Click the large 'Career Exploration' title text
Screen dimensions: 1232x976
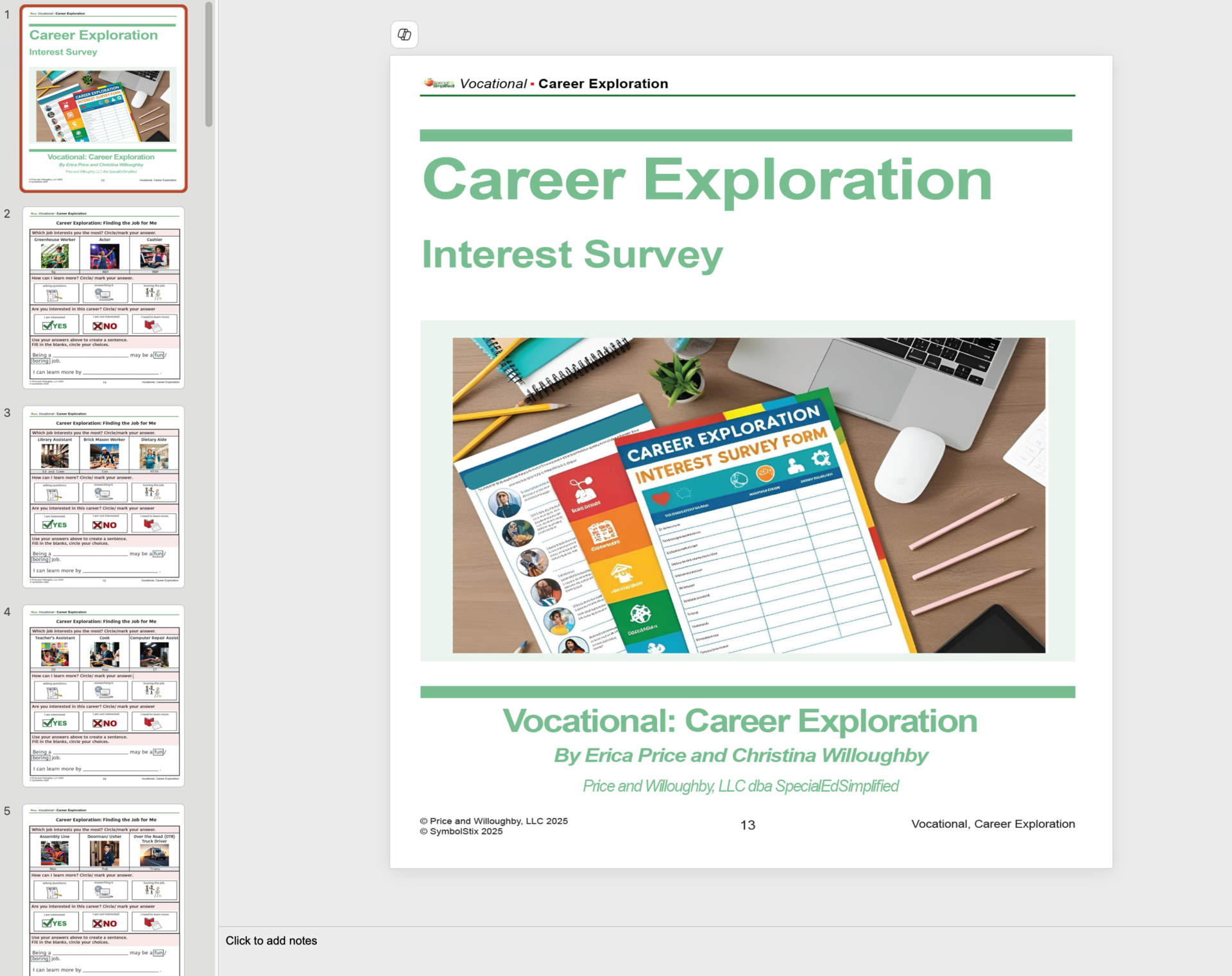point(706,180)
